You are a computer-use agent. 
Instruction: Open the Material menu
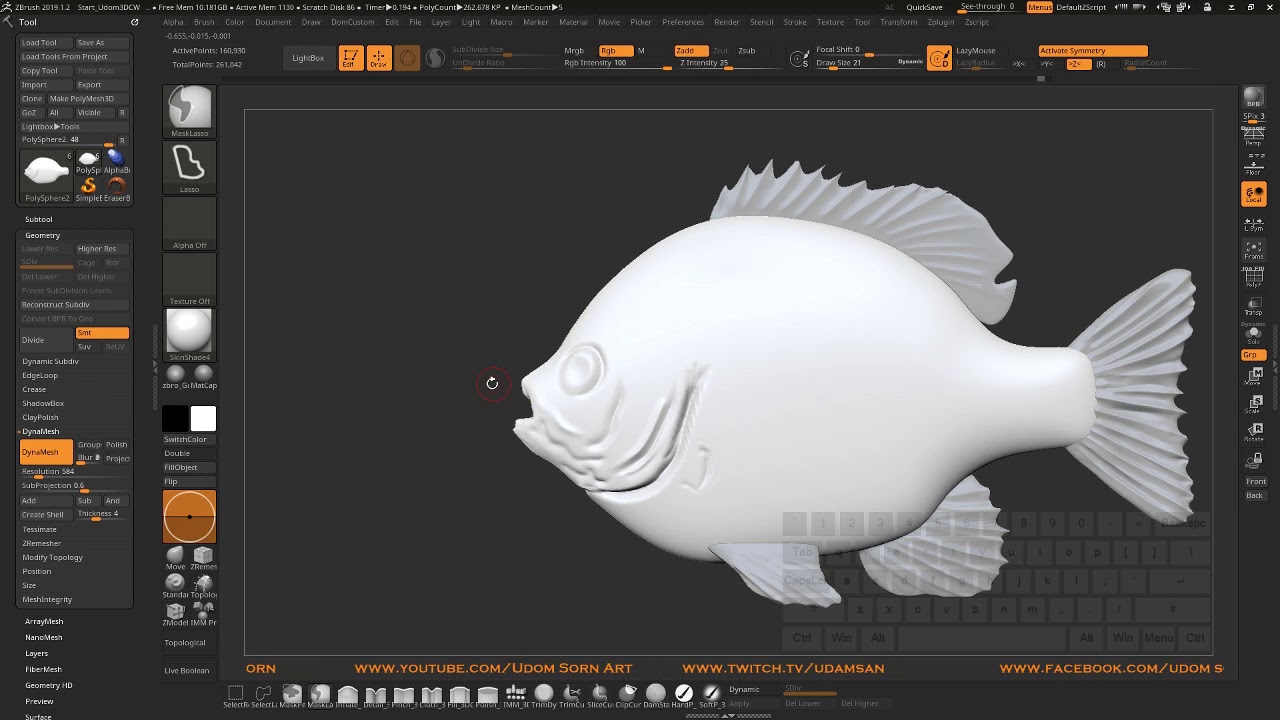point(573,22)
